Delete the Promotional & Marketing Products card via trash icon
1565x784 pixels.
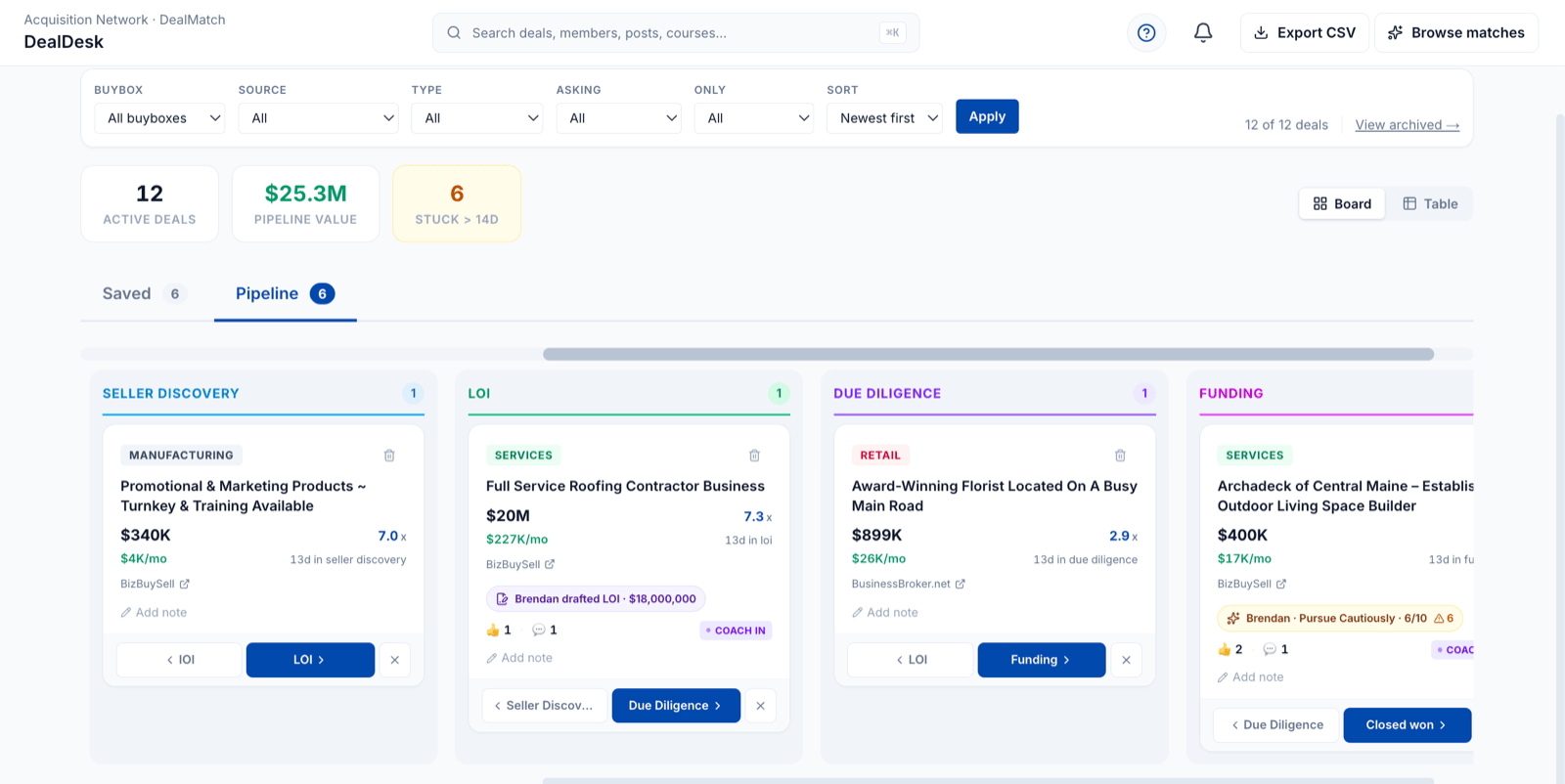tap(389, 456)
